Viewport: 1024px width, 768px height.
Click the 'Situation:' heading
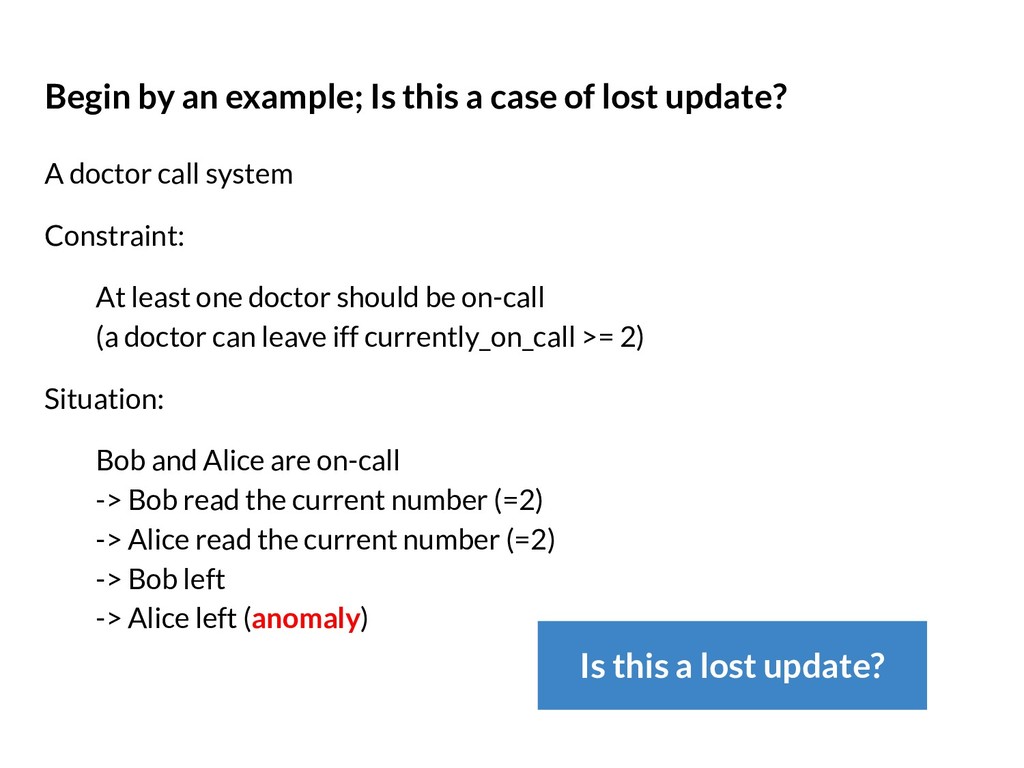pos(104,399)
